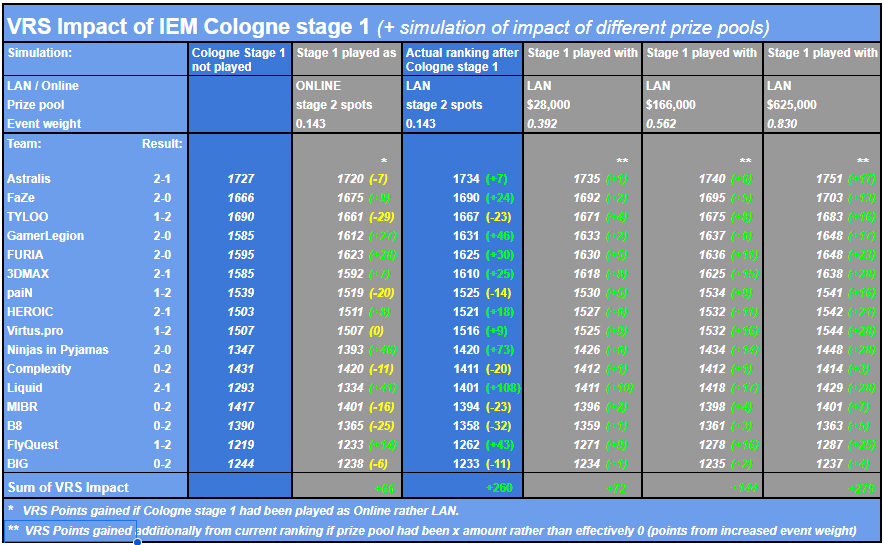Select the 'Virtus.pro' team name
This screenshot has height=545, width=884.
point(35,331)
